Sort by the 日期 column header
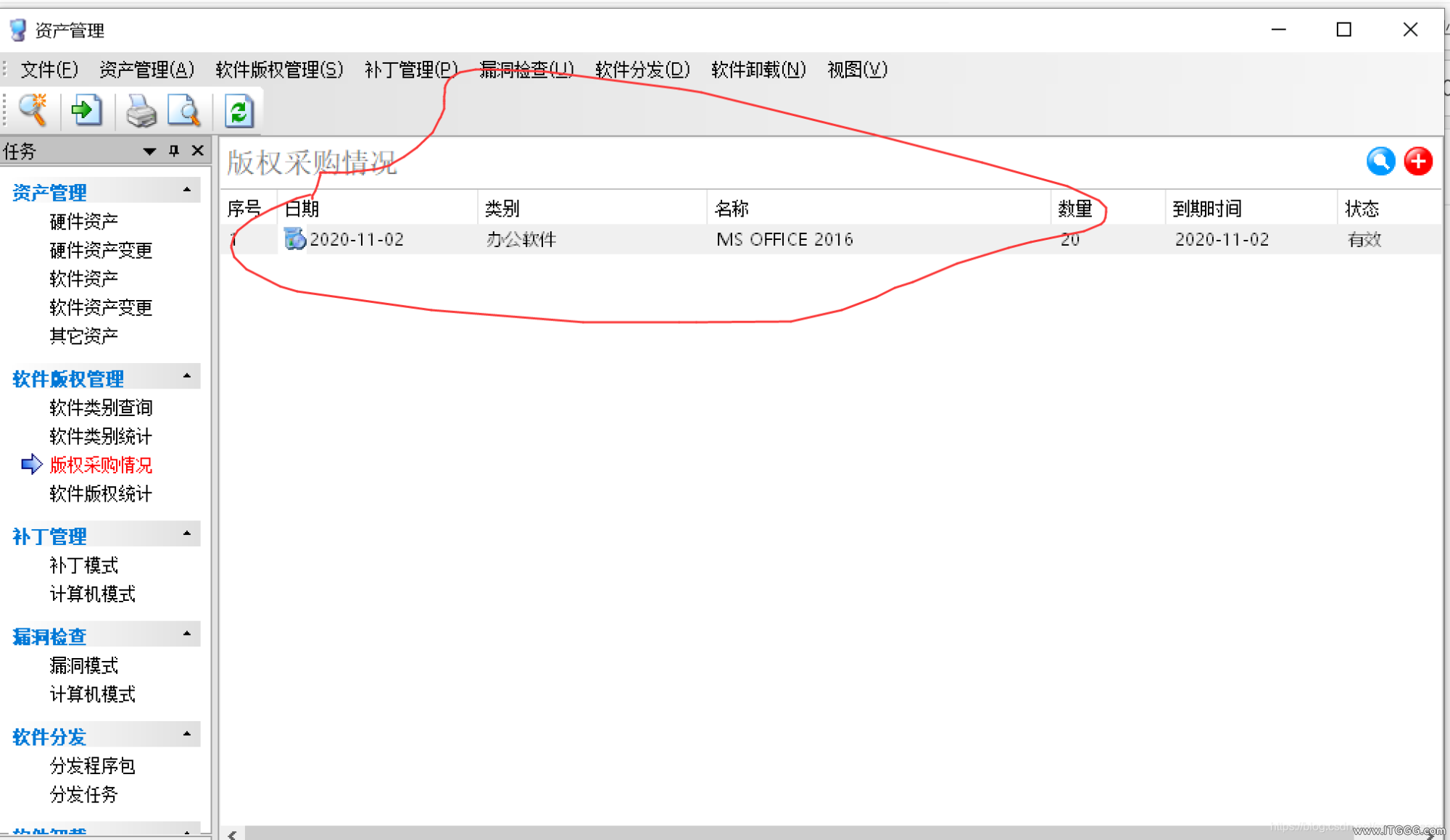 click(377, 208)
